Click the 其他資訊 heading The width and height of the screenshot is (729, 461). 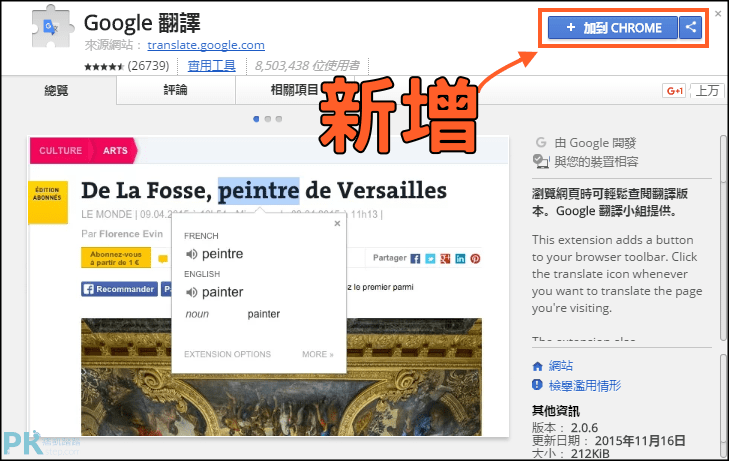point(556,411)
